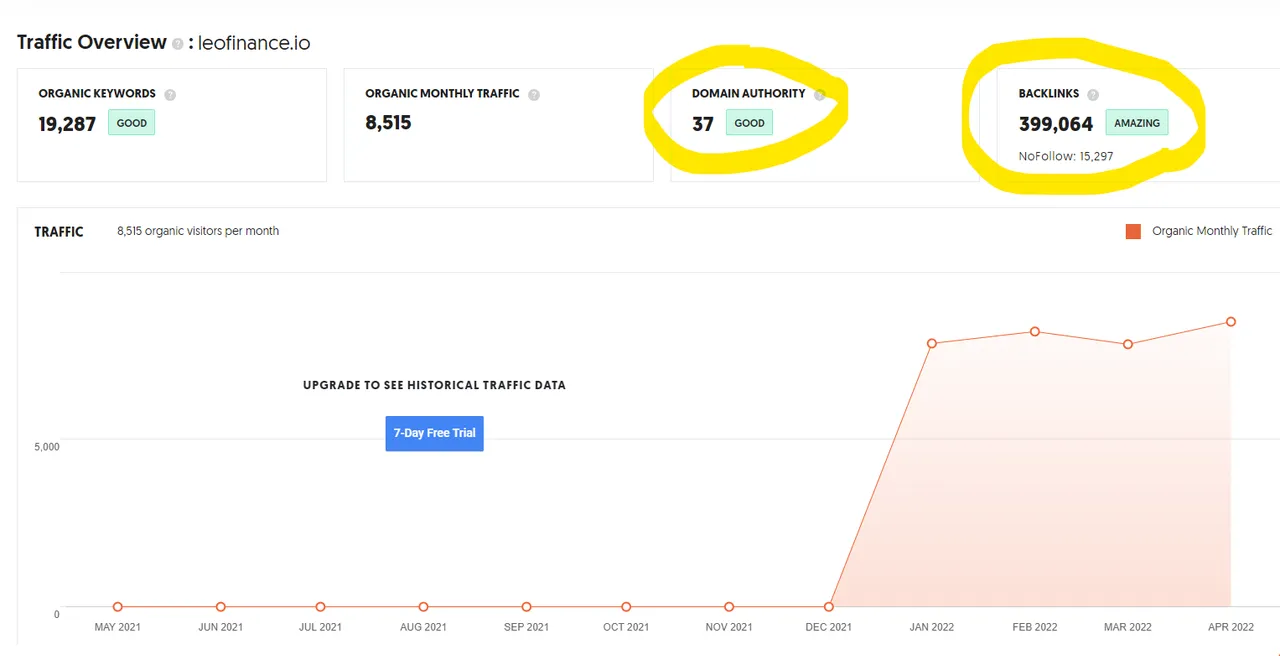Open the Organic Keywords help tooltip icon
Viewport: 1280px width, 656px height.
[170, 95]
